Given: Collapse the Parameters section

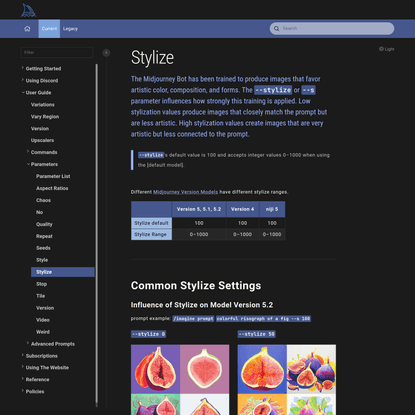Looking at the screenshot, I should tap(44, 164).
